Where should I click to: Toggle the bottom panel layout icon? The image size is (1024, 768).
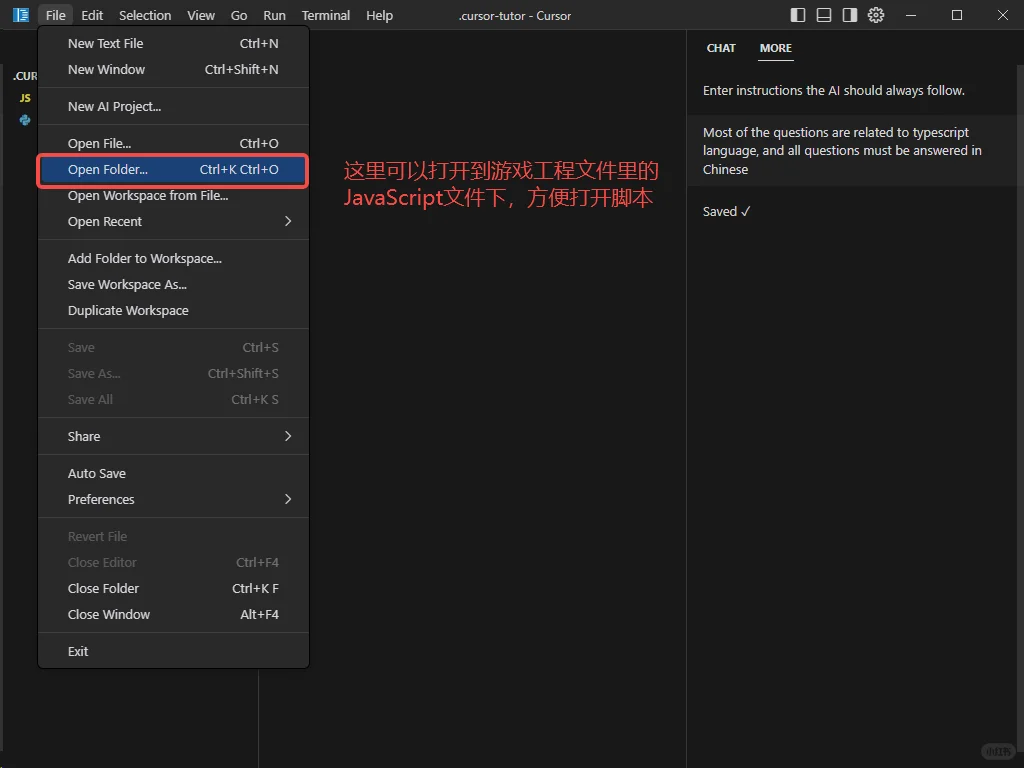[824, 15]
